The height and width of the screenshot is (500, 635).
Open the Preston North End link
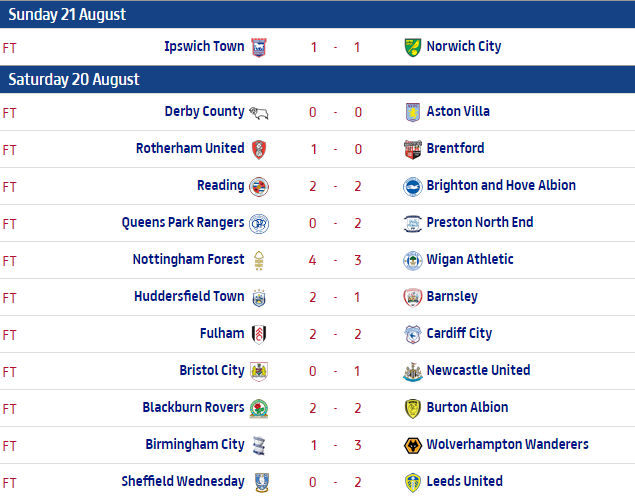click(x=480, y=223)
